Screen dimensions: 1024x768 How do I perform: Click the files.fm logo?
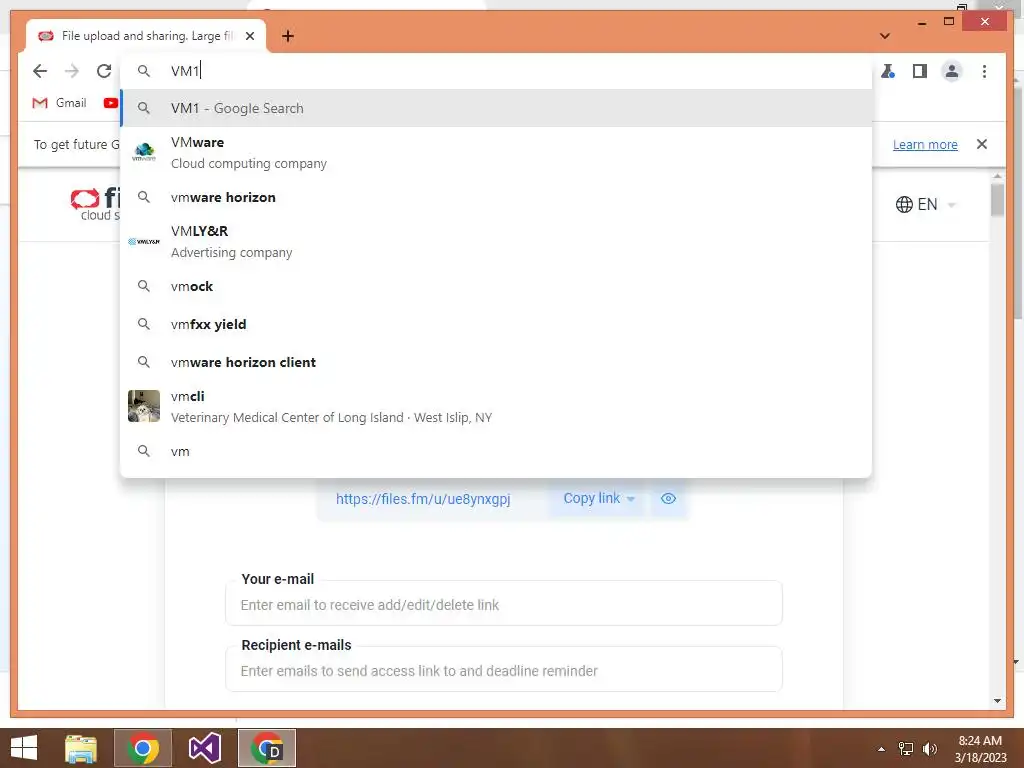coord(96,204)
